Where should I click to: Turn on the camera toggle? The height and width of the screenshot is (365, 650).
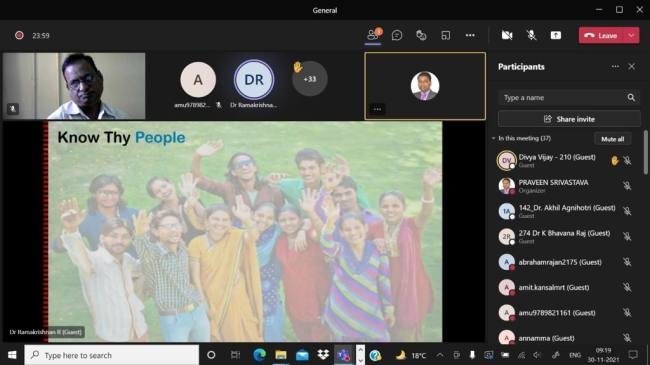point(507,36)
